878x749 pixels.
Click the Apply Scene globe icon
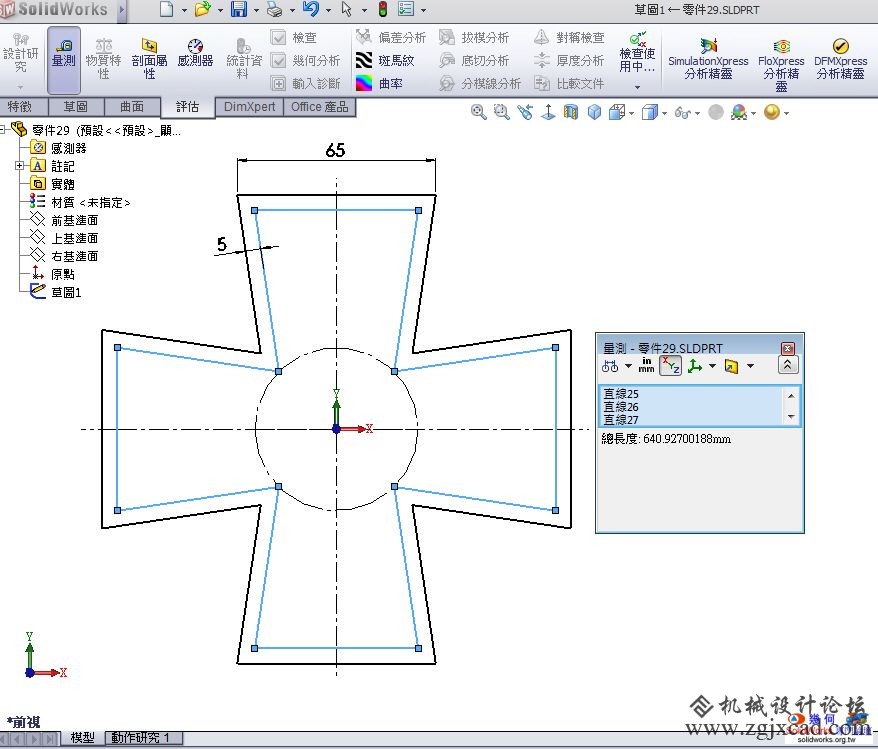[739, 113]
